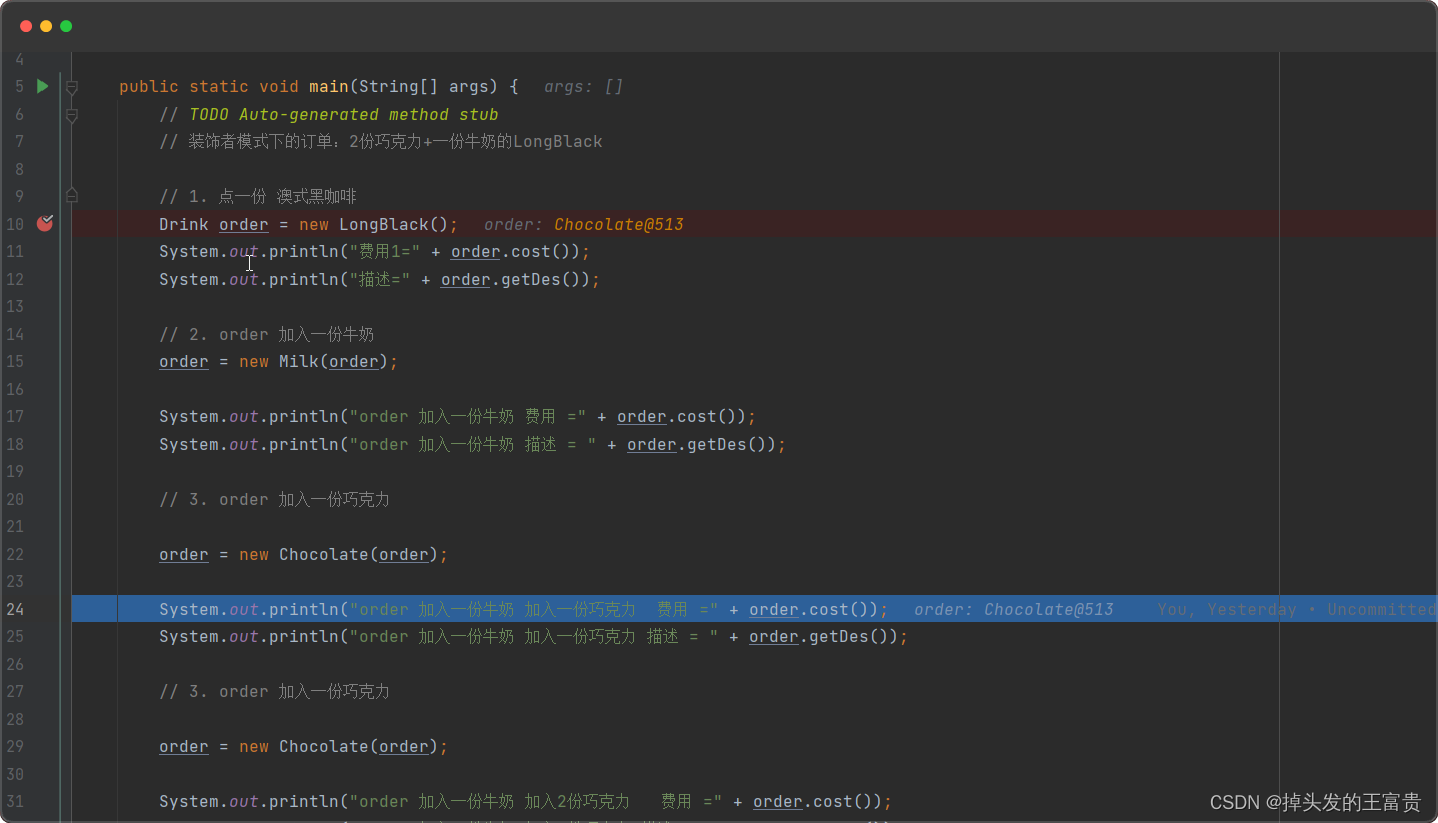1438x823 pixels.
Task: Click the string containing '加入2份巧克力' on line 31
Action: [x=536, y=802]
